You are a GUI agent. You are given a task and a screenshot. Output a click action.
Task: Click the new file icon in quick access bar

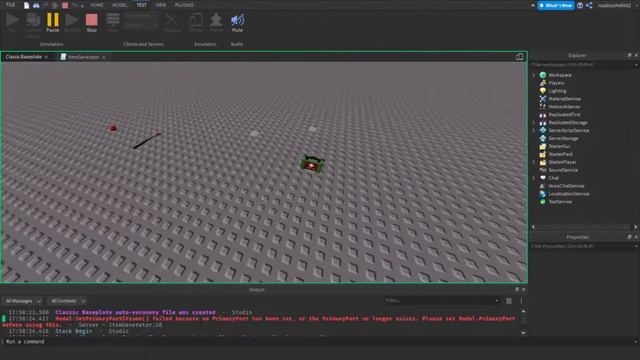coord(27,5)
